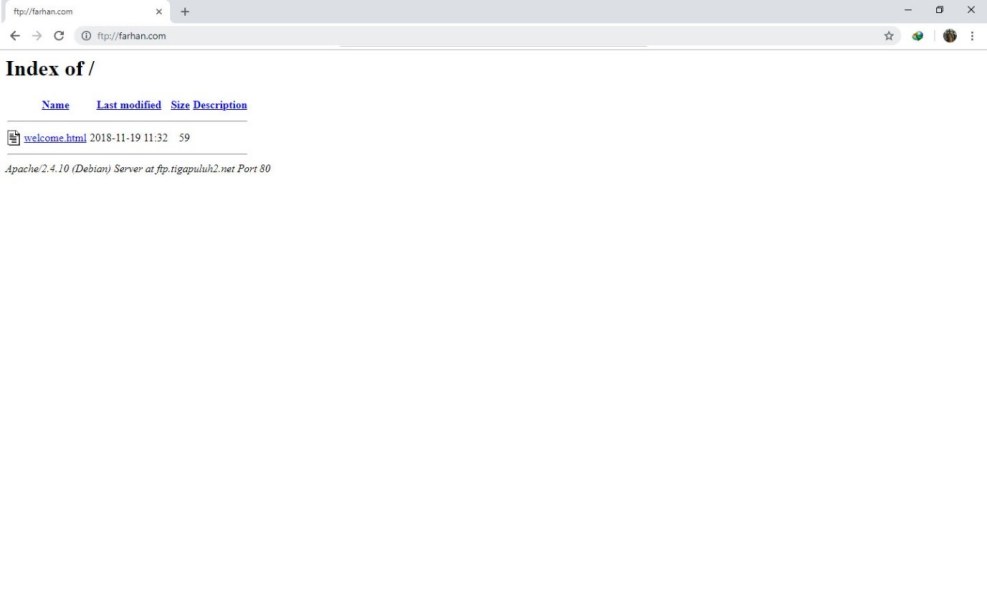Click the forward navigation arrow

click(x=37, y=36)
